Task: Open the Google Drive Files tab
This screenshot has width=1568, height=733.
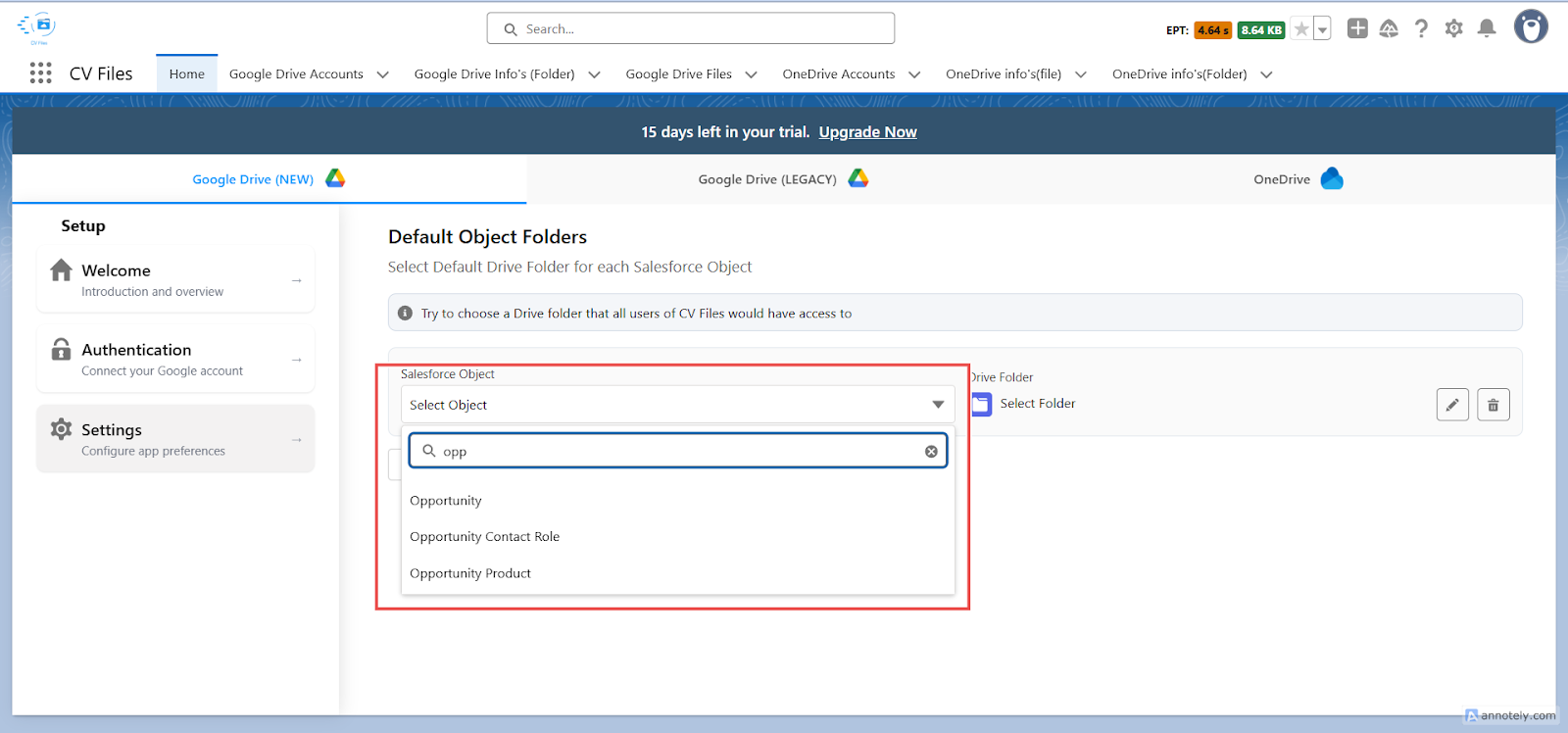Action: pos(678,73)
